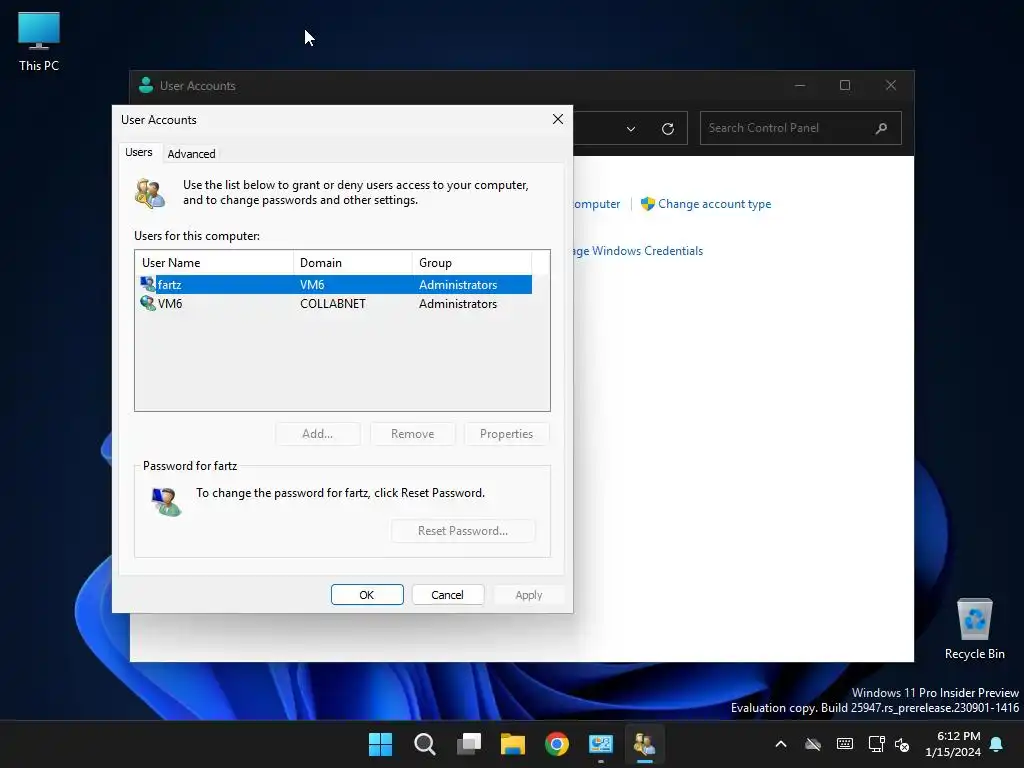Launch Google Chrome from the taskbar
The image size is (1024, 768).
[556, 744]
